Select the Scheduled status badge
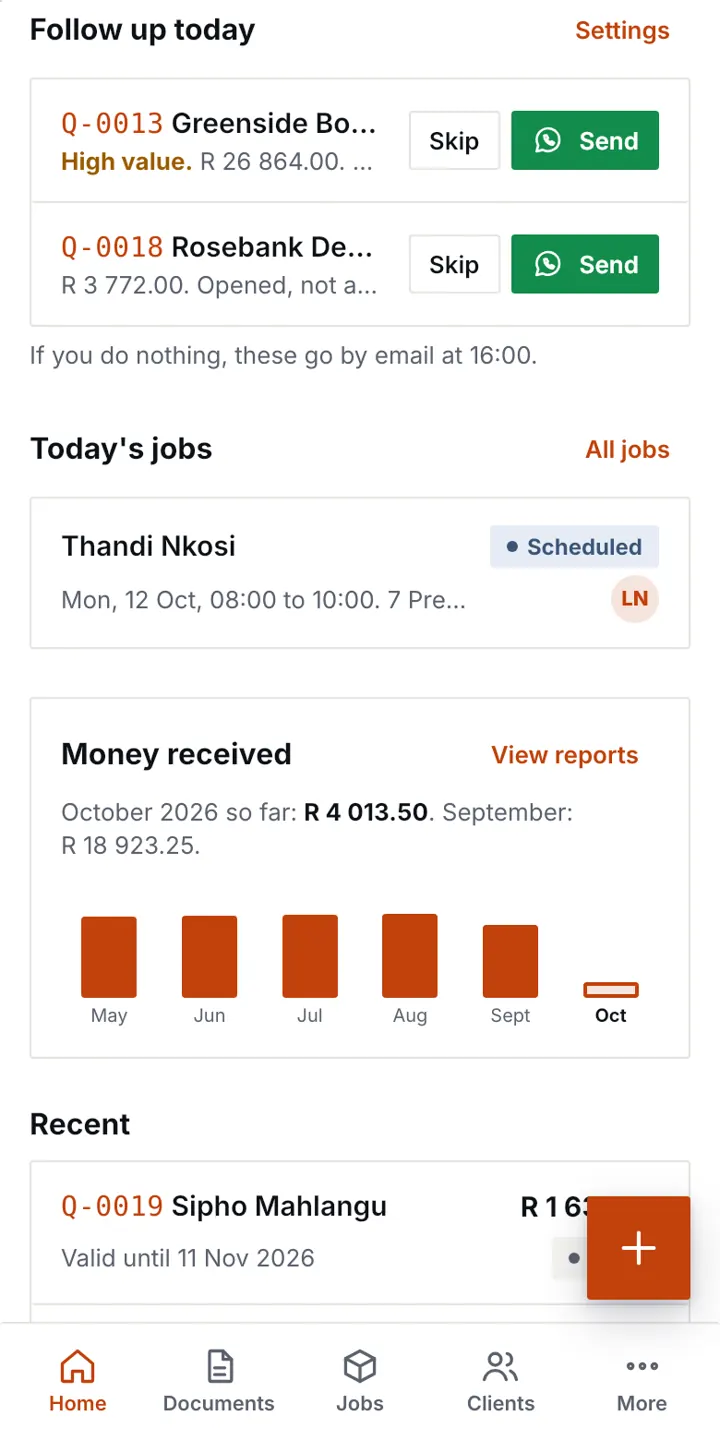 (574, 547)
